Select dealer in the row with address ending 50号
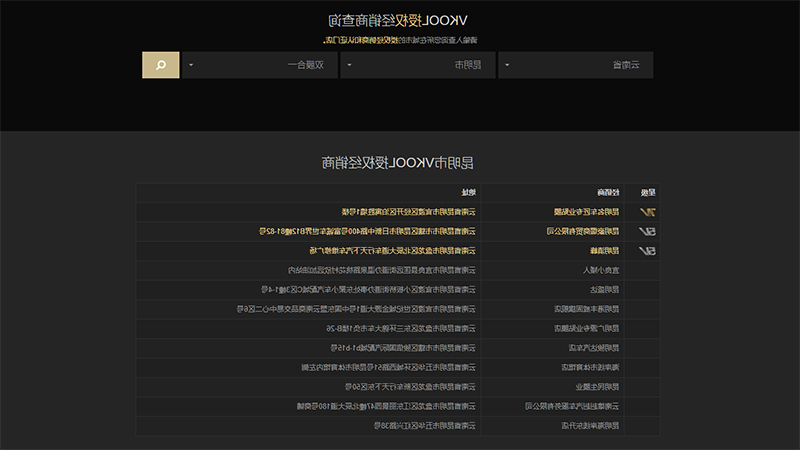Screen dimensions: 800x450 (597, 386)
